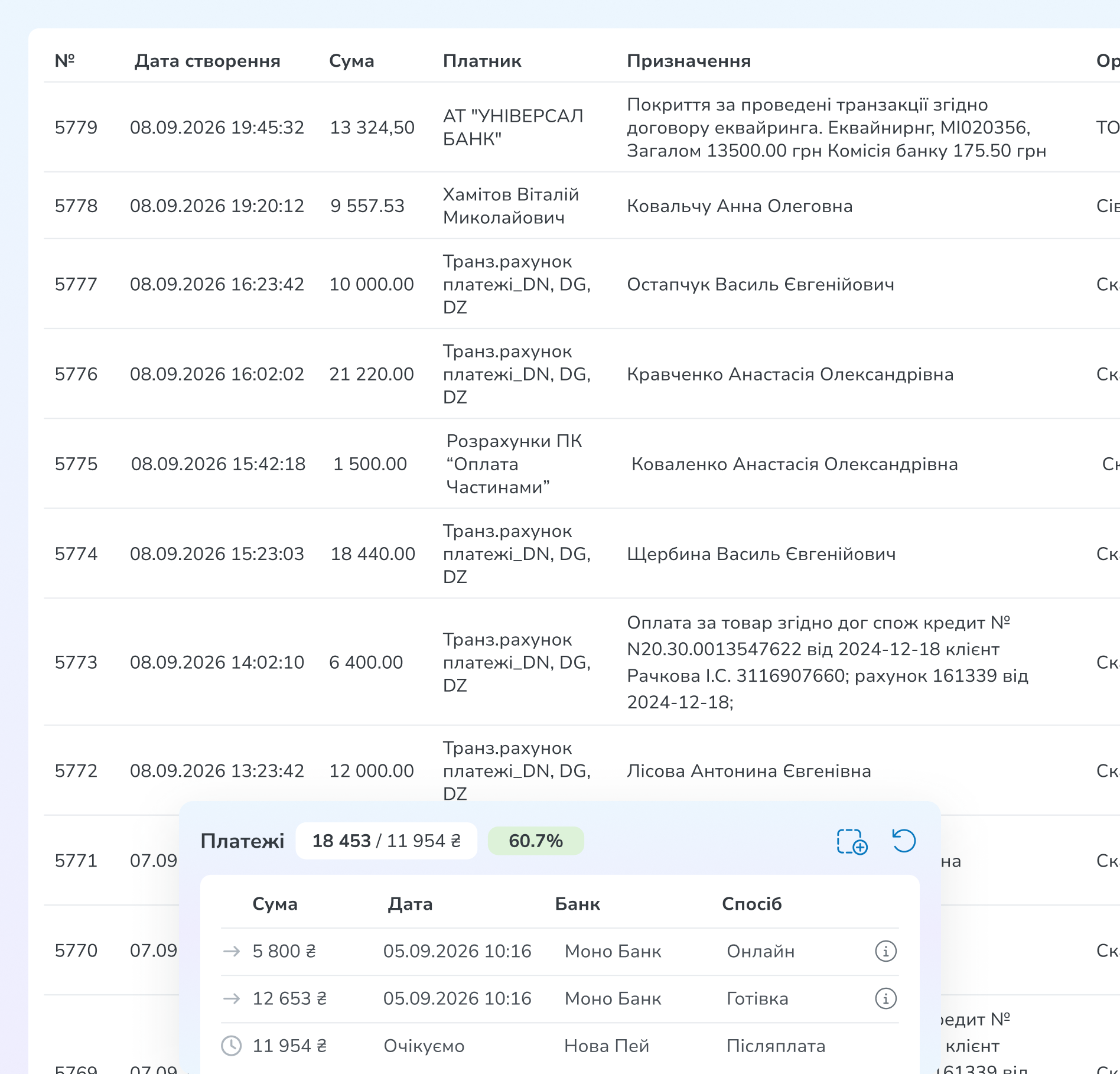Screen dimensions: 1120x1074
Task: Click the Сума header in the Платежі panel
Action: (x=275, y=904)
